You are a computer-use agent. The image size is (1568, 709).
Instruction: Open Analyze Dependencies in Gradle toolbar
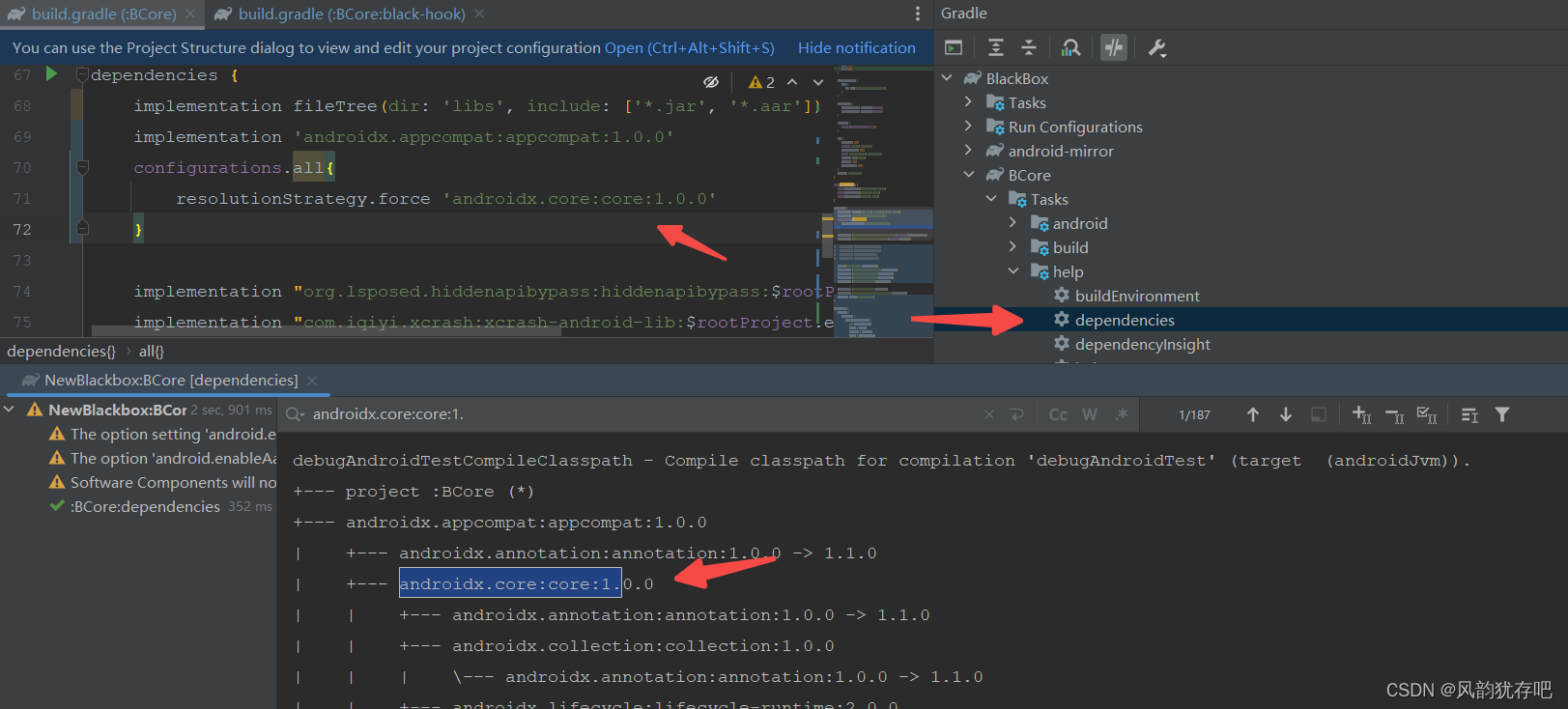point(1071,47)
